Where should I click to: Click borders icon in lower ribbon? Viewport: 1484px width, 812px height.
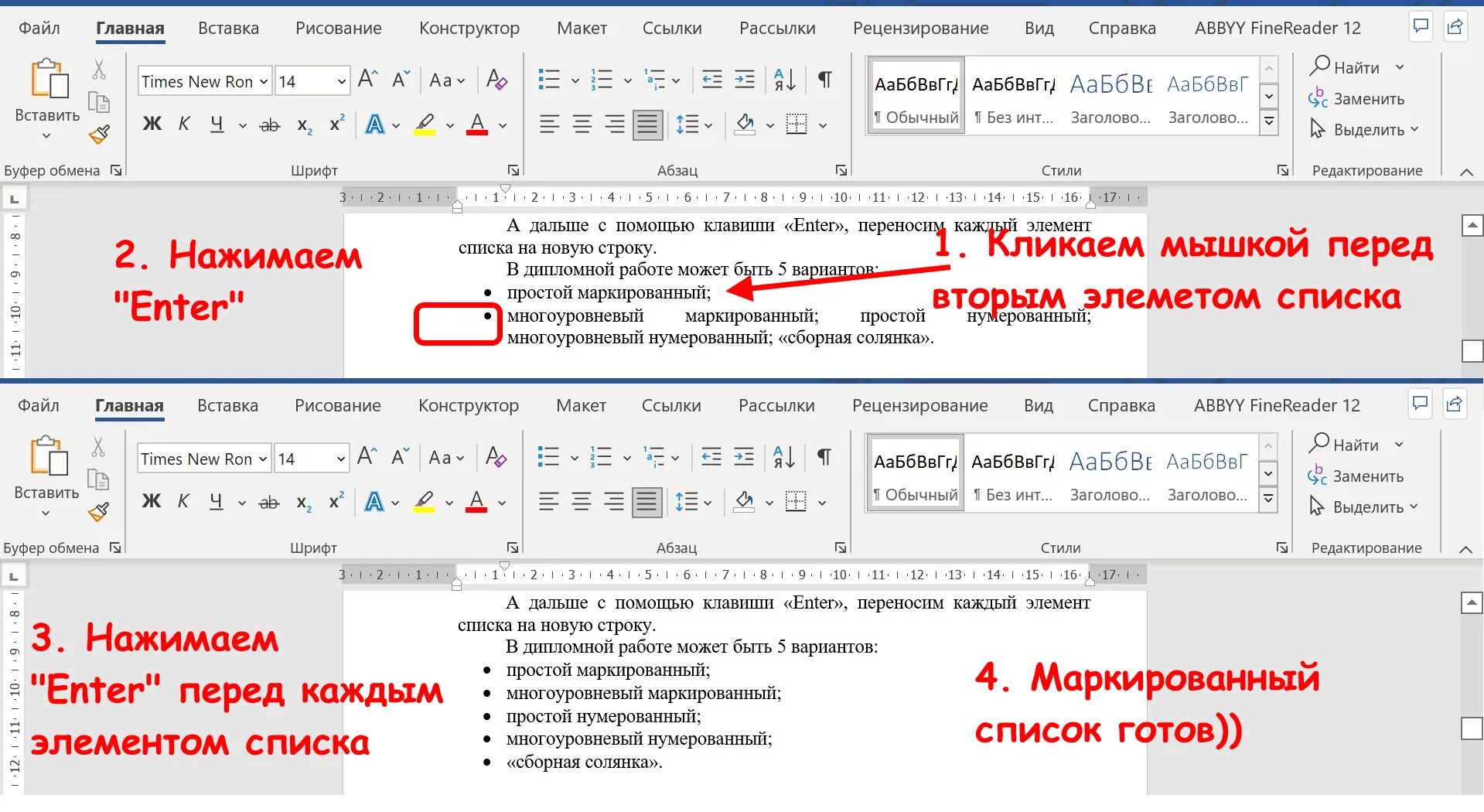click(796, 502)
